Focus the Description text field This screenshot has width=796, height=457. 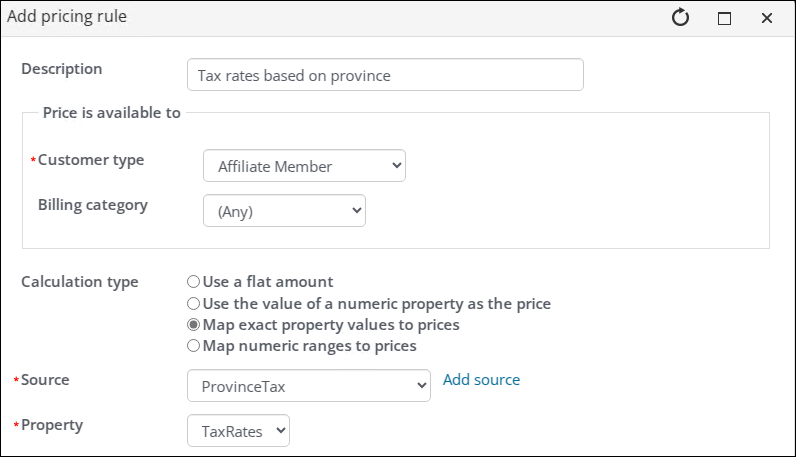click(385, 75)
